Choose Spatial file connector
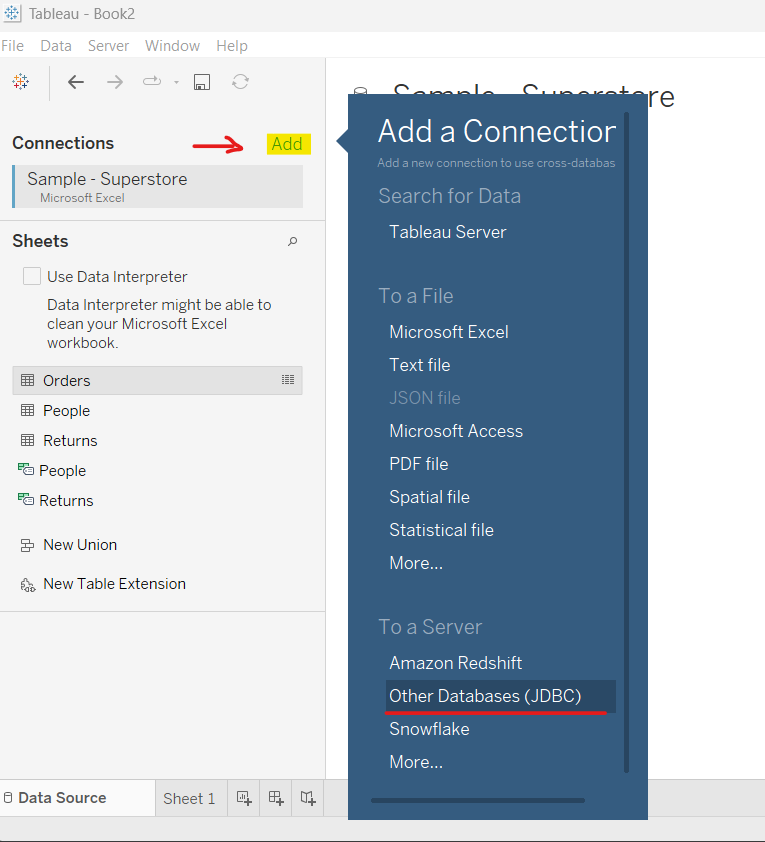 429,497
